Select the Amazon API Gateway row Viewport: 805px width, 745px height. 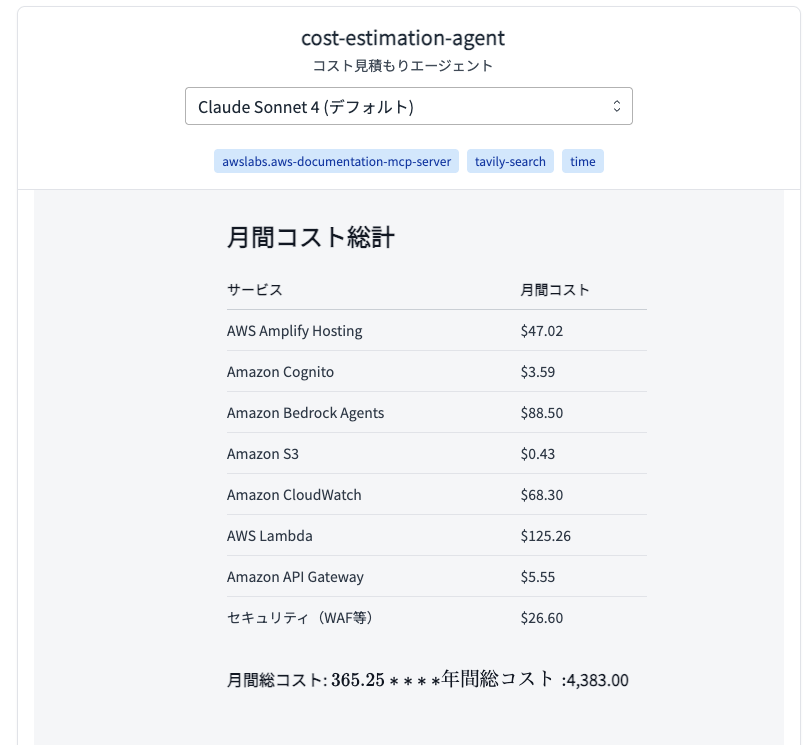[x=295, y=576]
